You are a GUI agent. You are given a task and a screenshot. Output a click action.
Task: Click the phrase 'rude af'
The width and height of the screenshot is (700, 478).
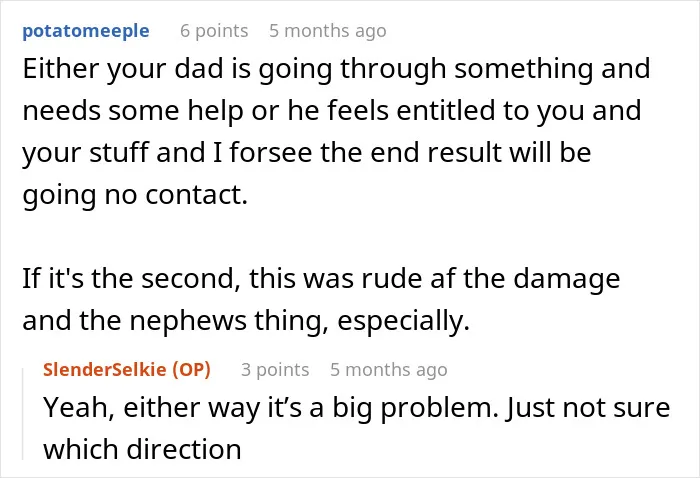coord(408,278)
